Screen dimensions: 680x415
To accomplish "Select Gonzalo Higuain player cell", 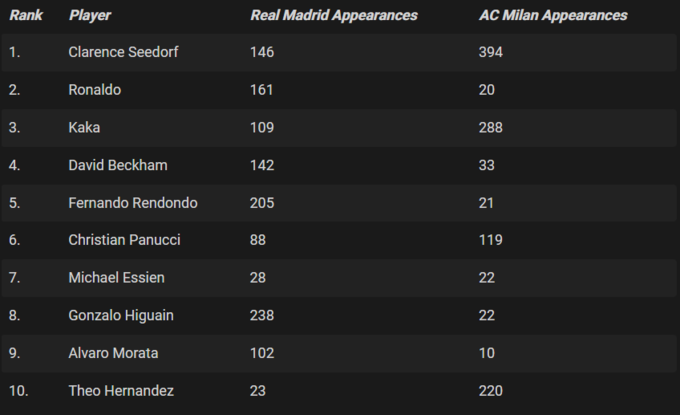I will [x=121, y=316].
